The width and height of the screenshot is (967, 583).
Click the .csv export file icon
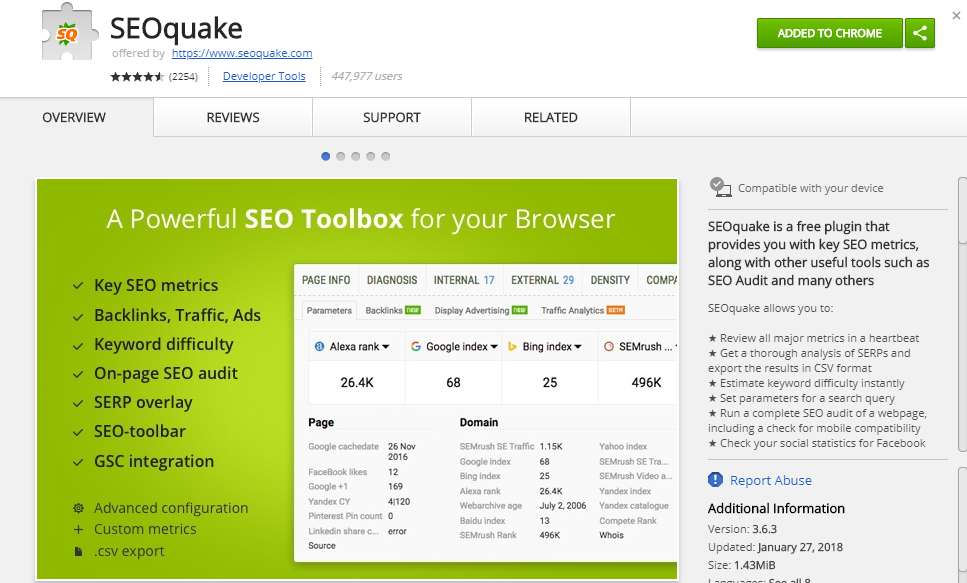(78, 551)
